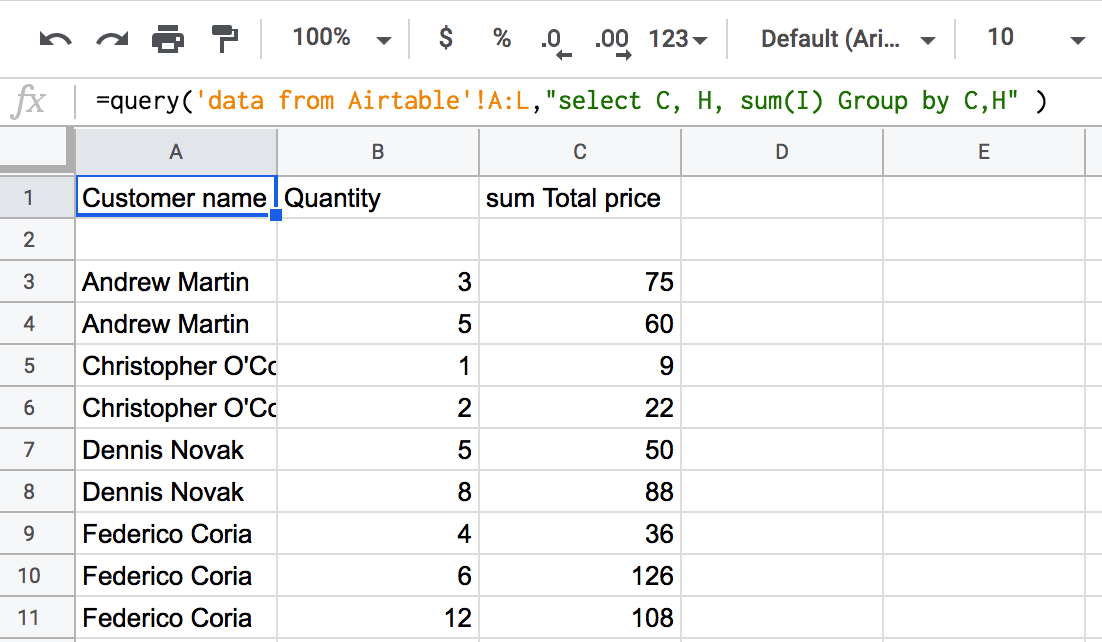Click inside the formula bar query text
This screenshot has height=642, width=1102.
click(571, 101)
